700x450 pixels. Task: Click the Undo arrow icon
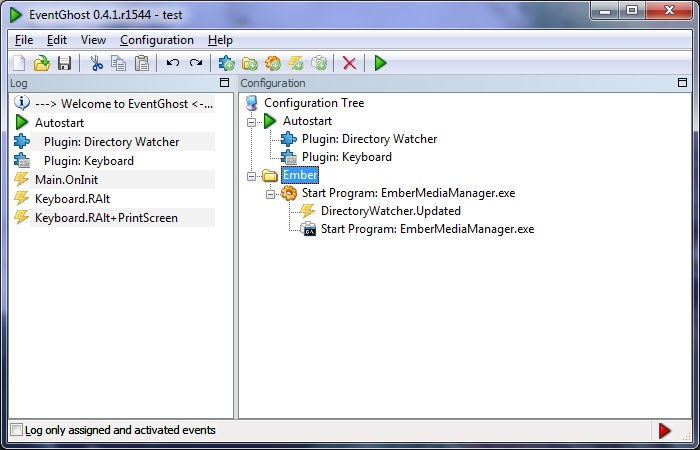[173, 63]
